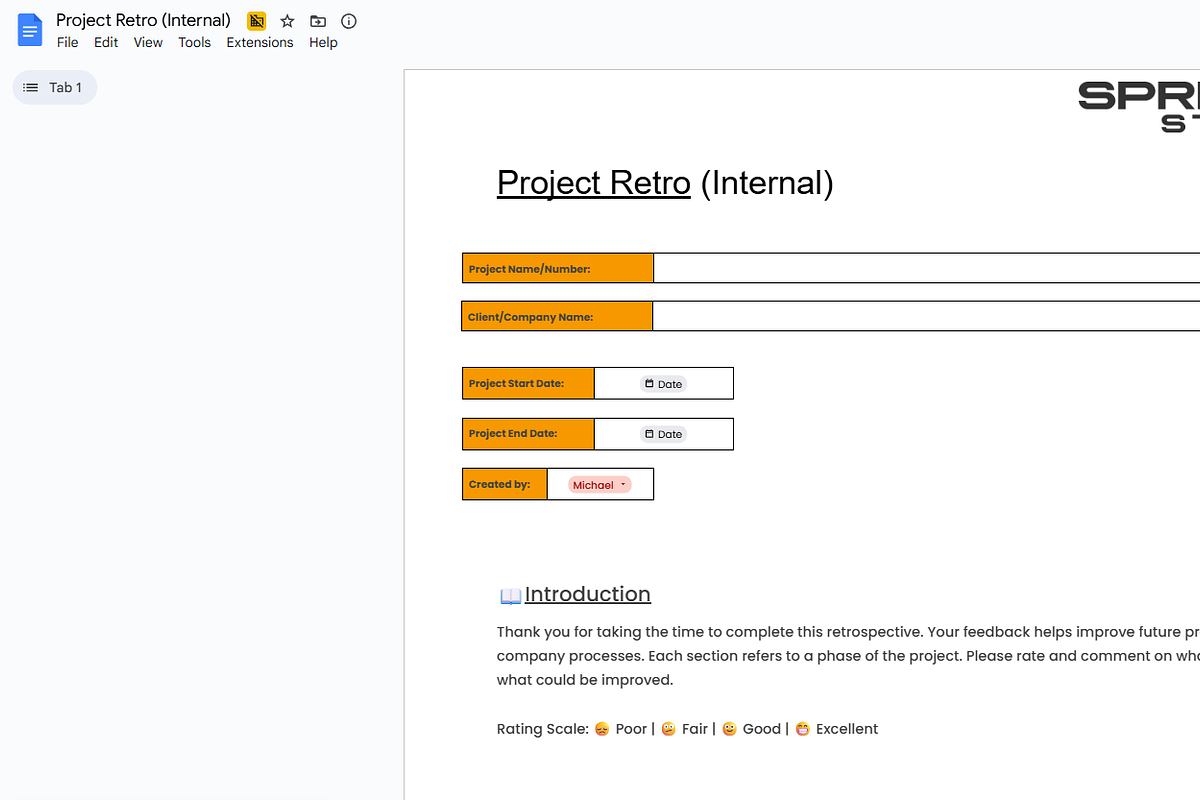Click the Good rating emoji
Screen dimensions: 1200x800
pyautogui.click(x=730, y=729)
